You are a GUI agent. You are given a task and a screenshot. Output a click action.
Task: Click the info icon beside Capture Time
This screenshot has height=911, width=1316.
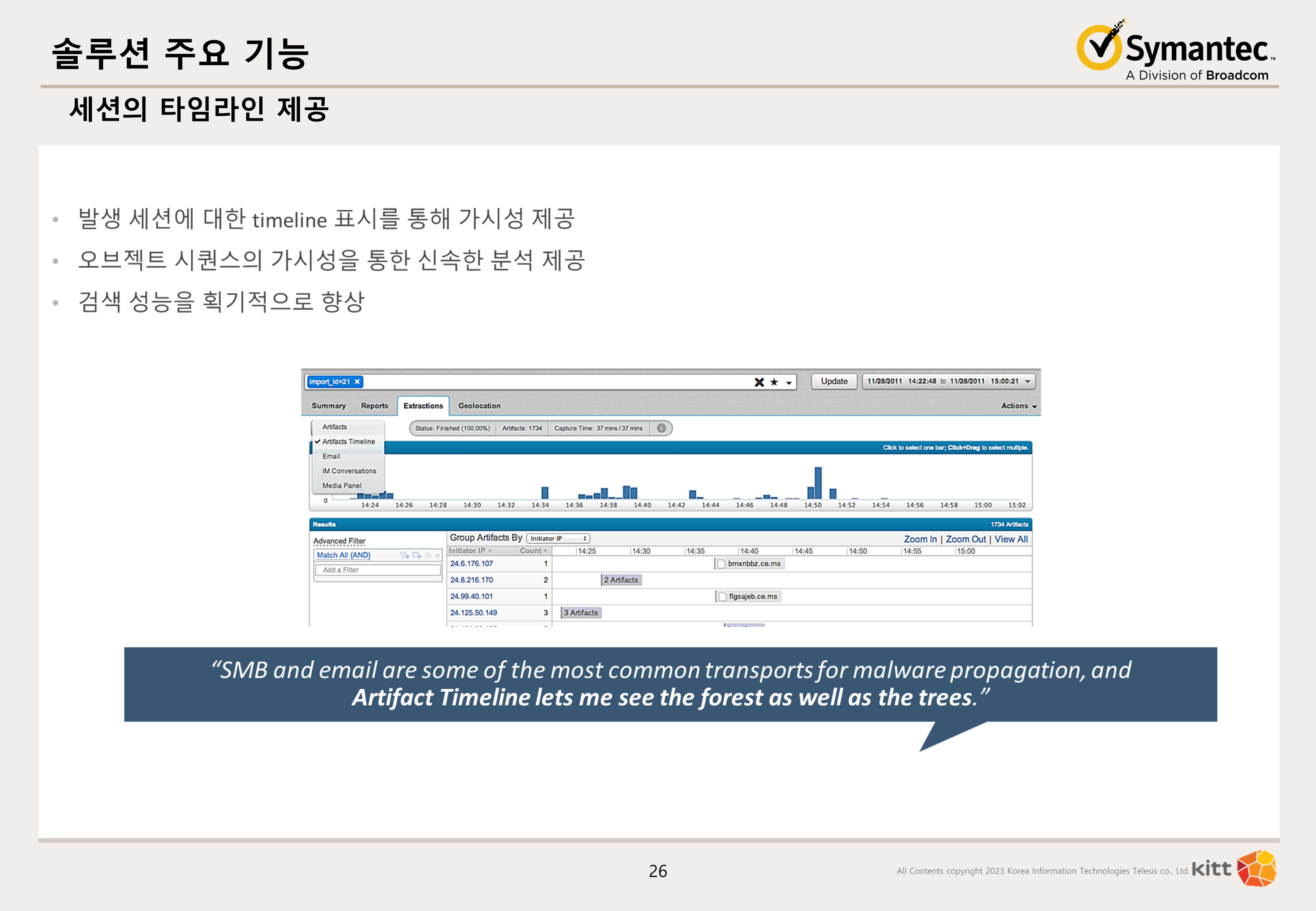click(x=661, y=428)
